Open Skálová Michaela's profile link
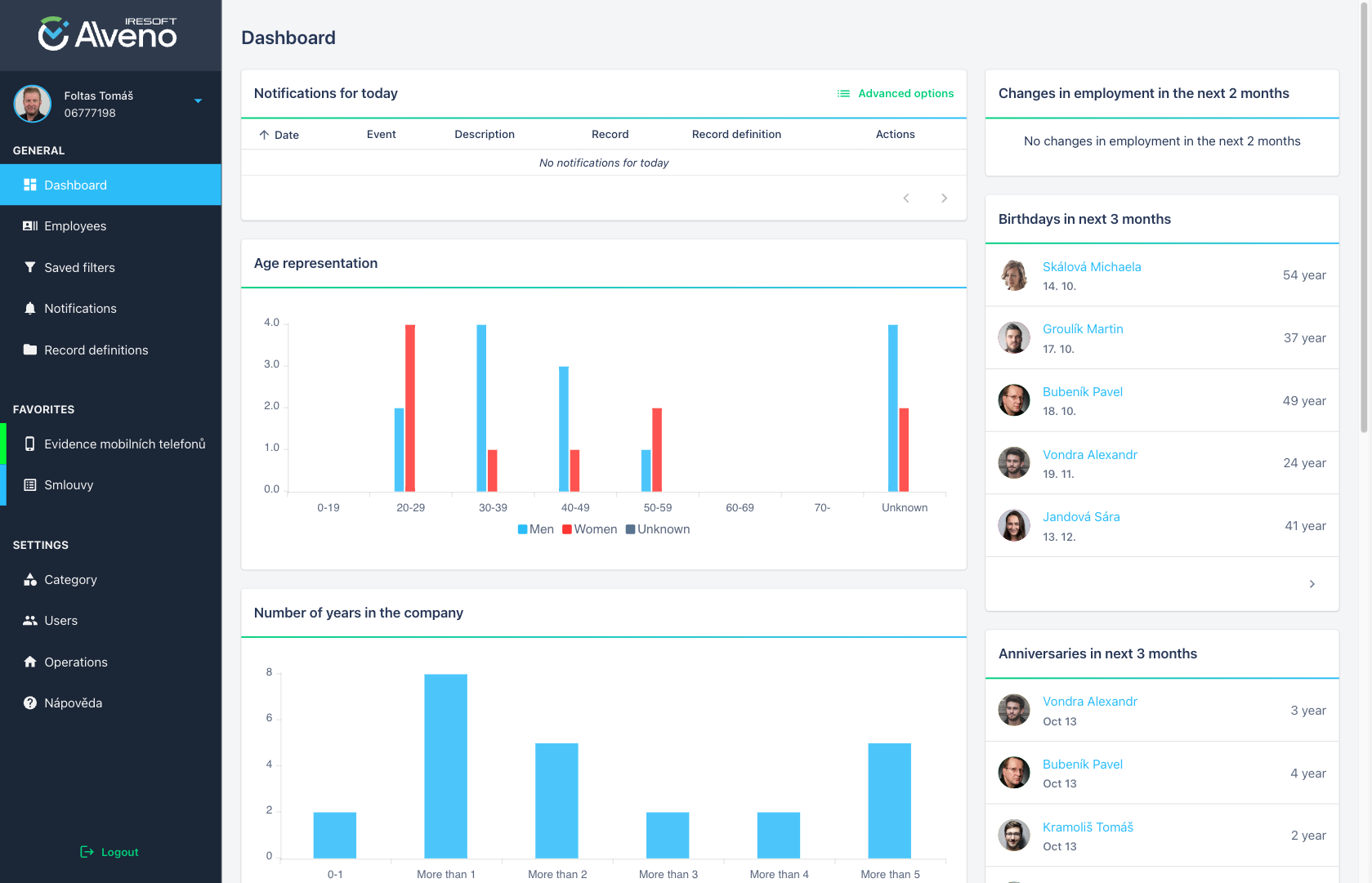The image size is (1372, 883). 1092,266
